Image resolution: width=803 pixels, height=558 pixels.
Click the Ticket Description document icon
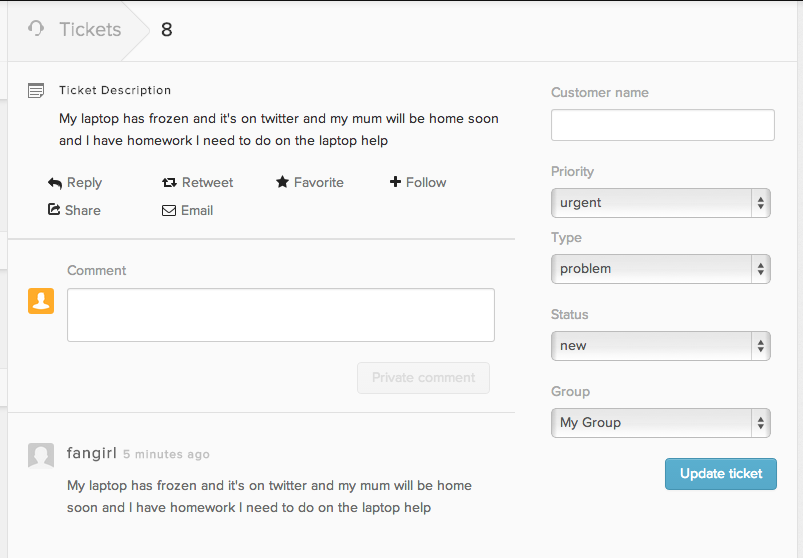(x=36, y=91)
